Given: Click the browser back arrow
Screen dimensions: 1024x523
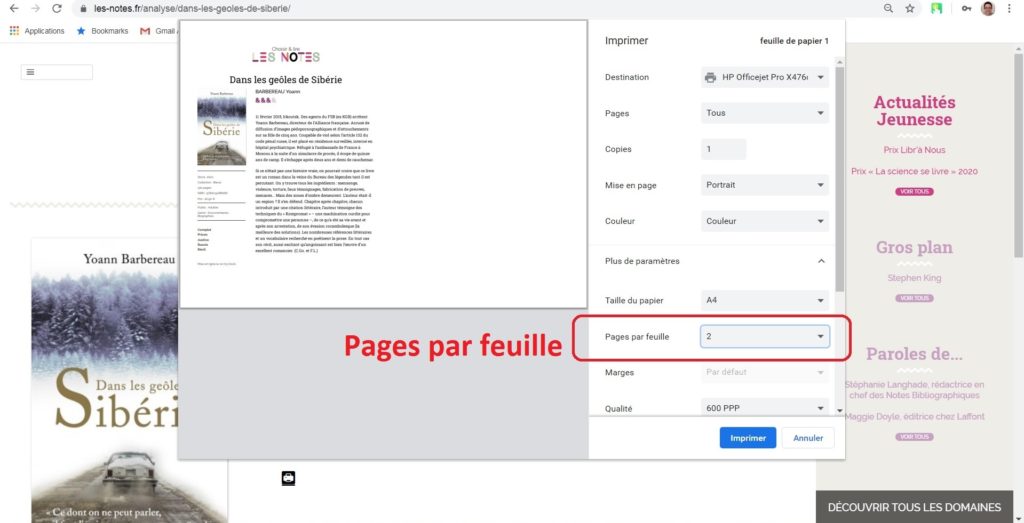Looking at the screenshot, I should 12,8.
